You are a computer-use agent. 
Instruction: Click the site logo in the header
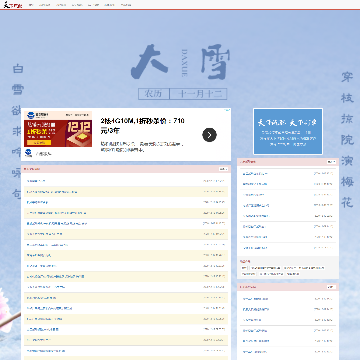[13, 5]
